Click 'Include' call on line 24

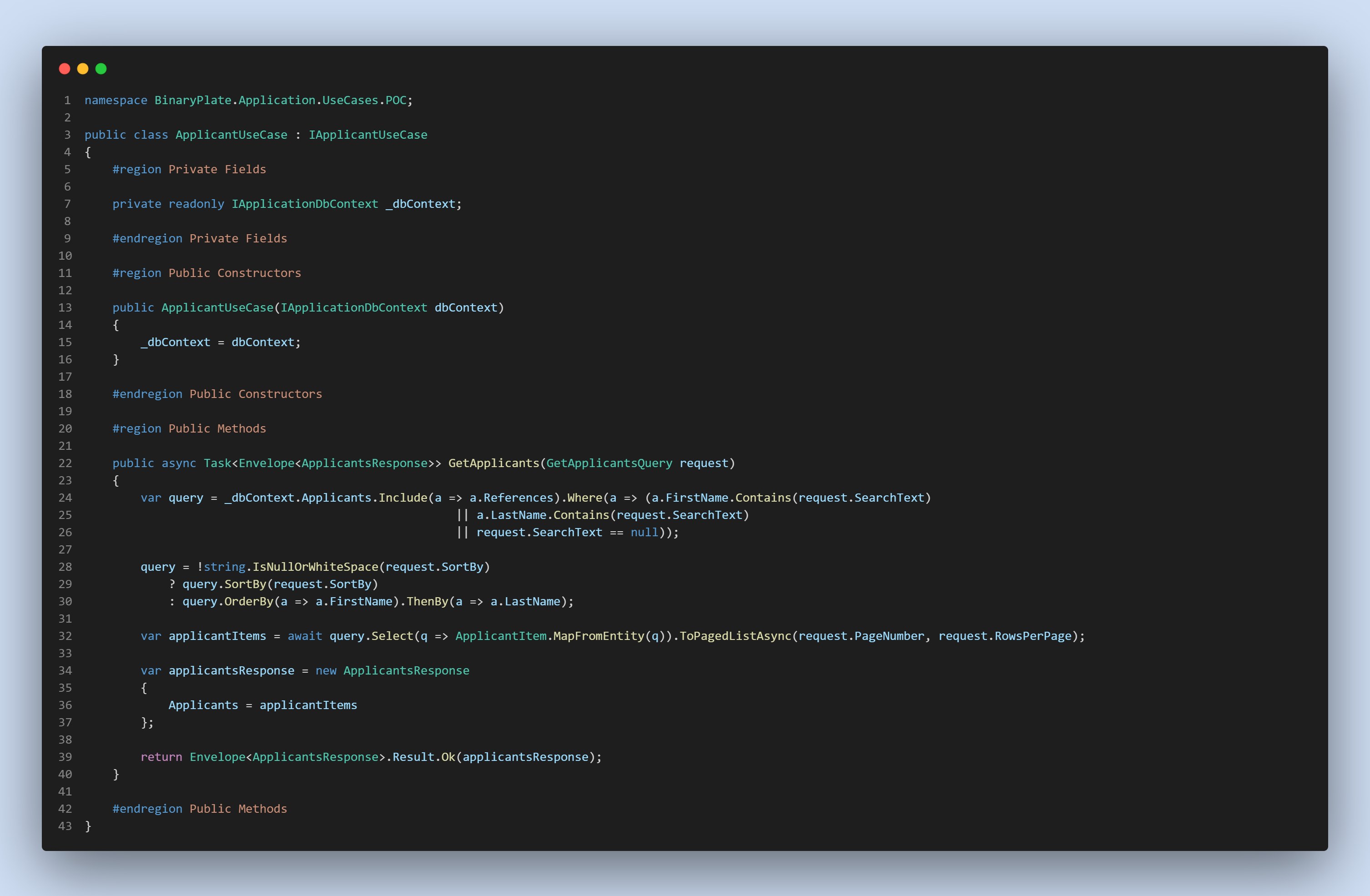coord(403,497)
